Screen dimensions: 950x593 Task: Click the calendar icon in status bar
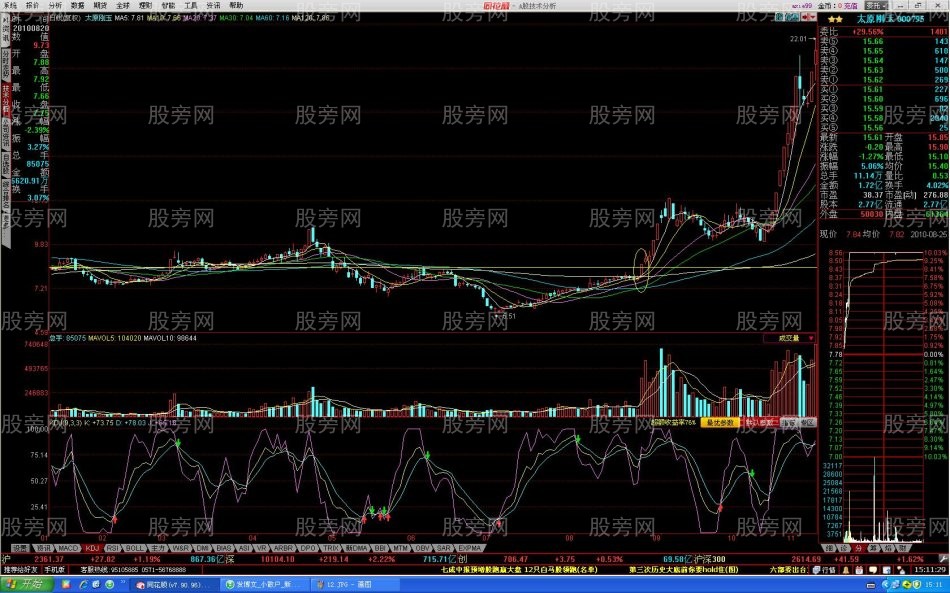point(859,570)
